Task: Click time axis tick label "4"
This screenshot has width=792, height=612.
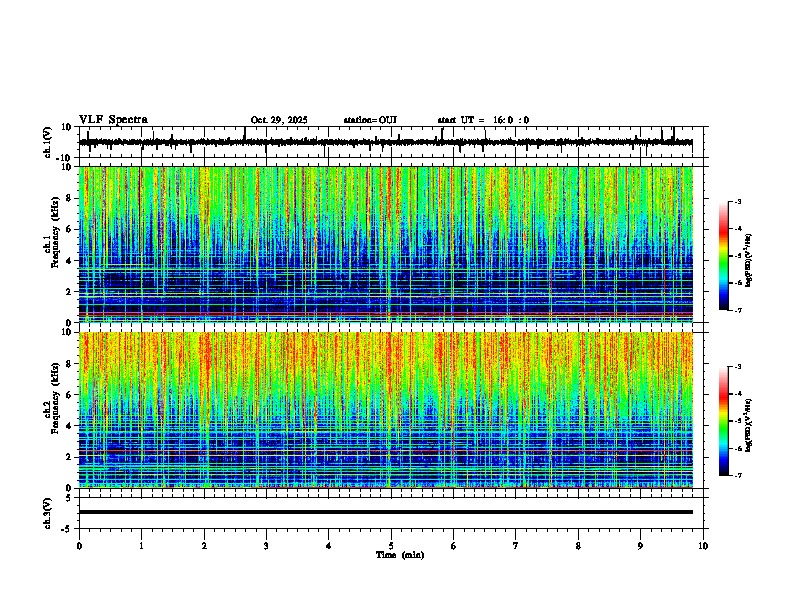Action: [329, 546]
